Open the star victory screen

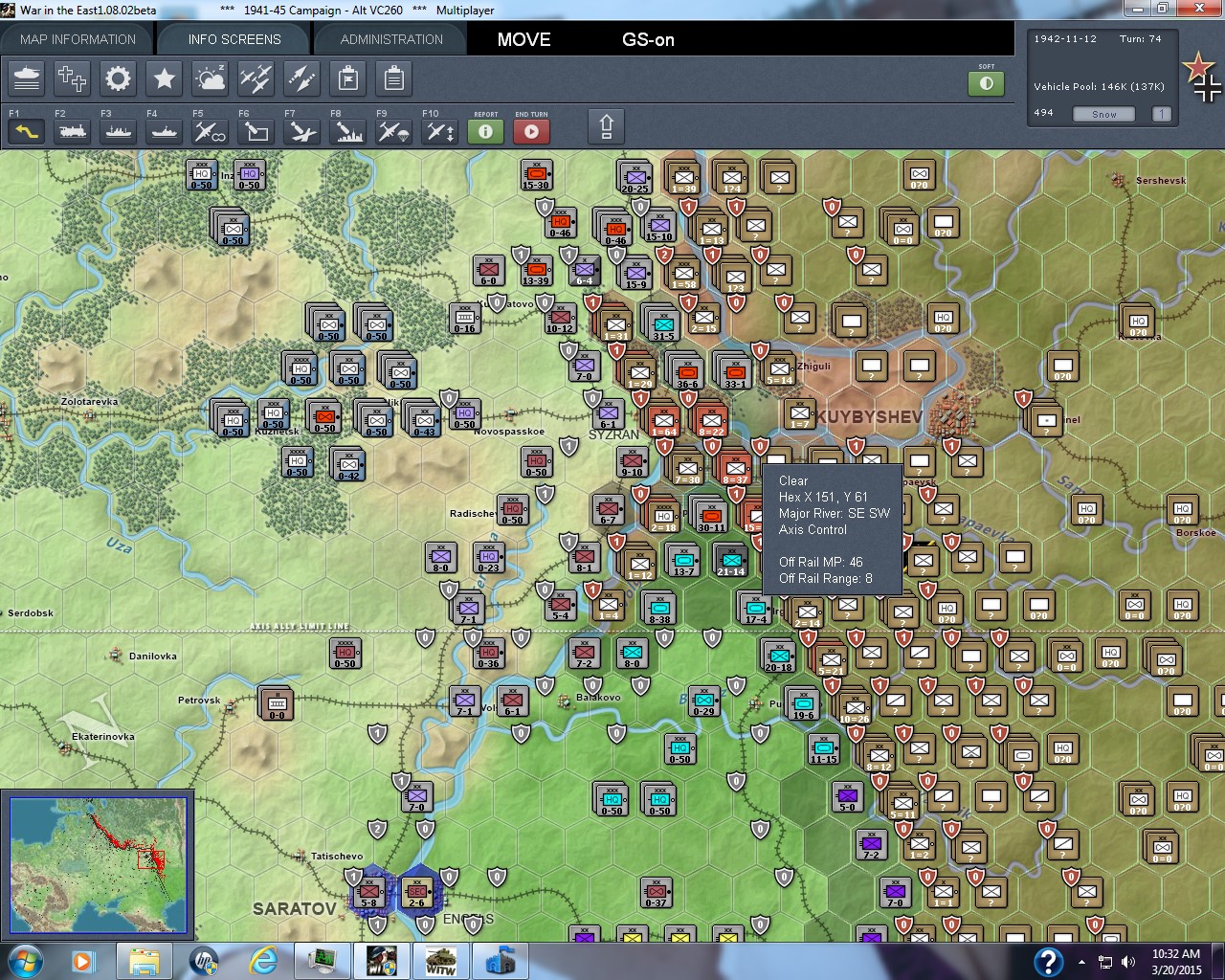165,78
